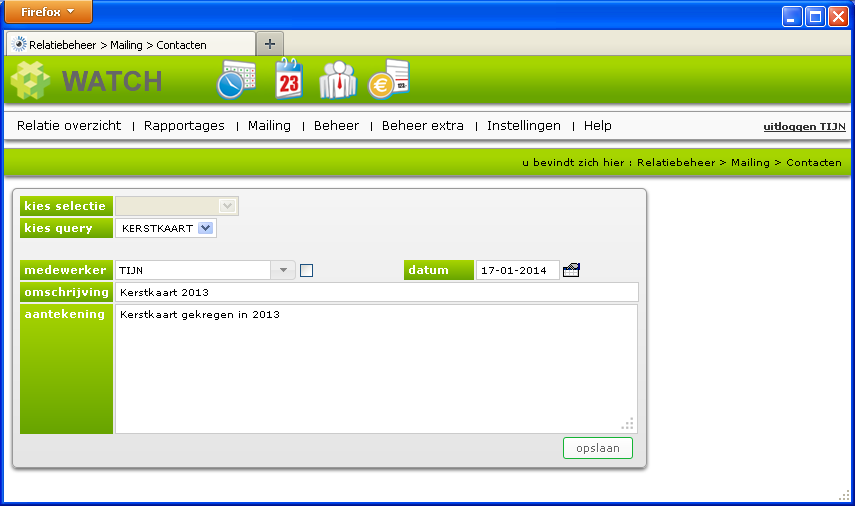
Task: Click the datum field with 17-01-2014
Action: pos(517,270)
